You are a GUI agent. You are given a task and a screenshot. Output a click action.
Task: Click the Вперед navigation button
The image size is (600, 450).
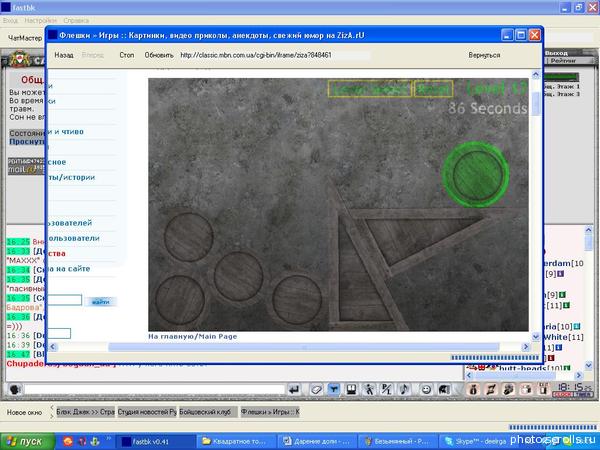[x=93, y=55]
